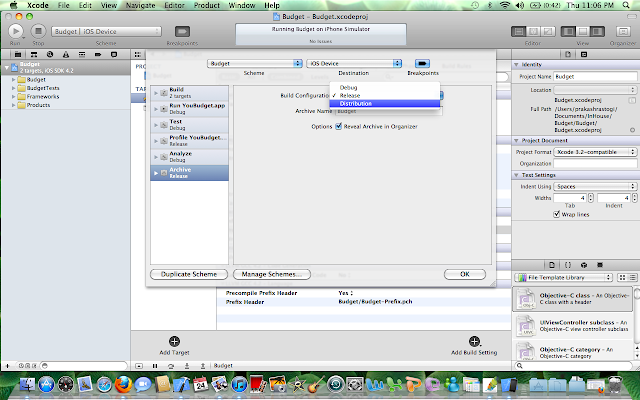Open the Organizer window icon
The width and height of the screenshot is (640, 400).
pos(623,31)
